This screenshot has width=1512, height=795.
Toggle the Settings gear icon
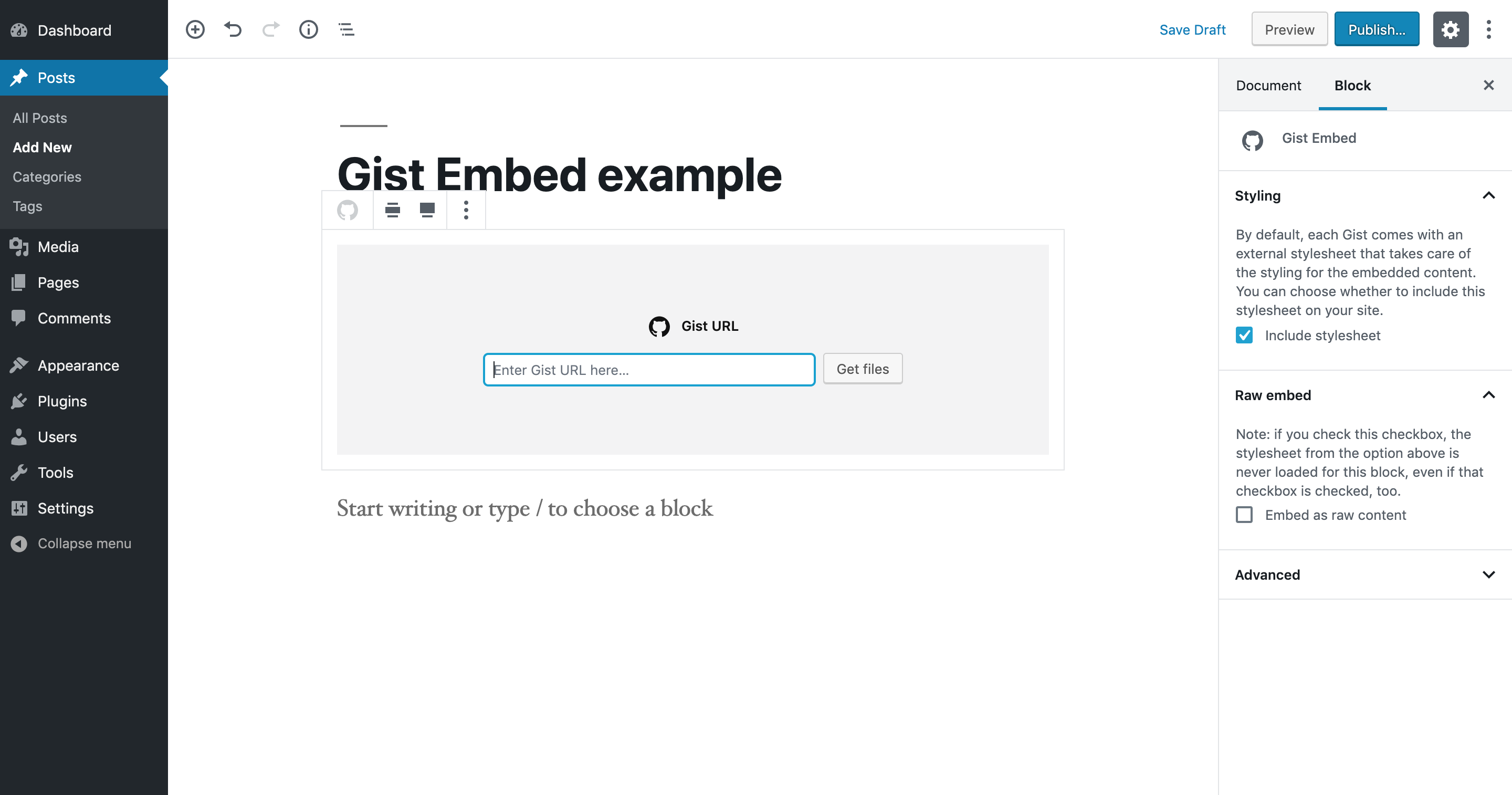click(1450, 29)
